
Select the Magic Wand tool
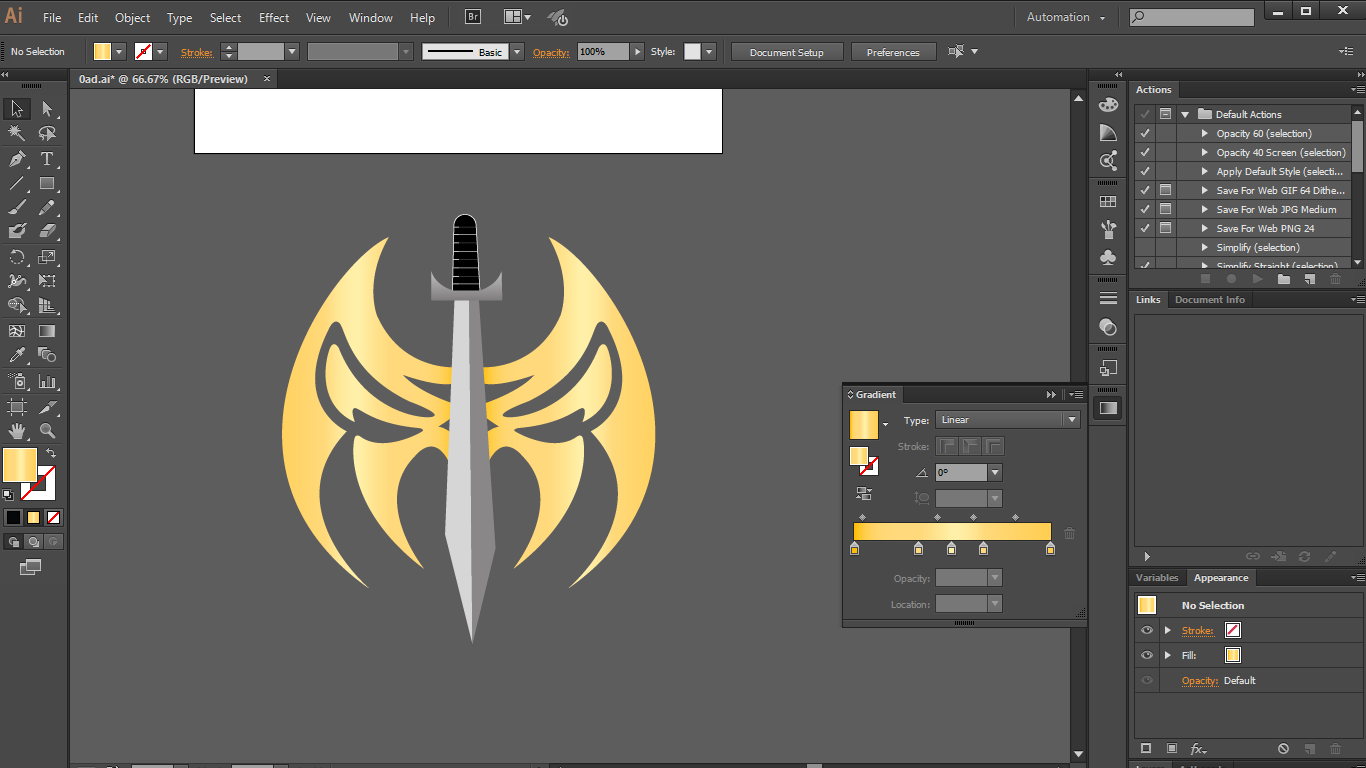click(17, 134)
